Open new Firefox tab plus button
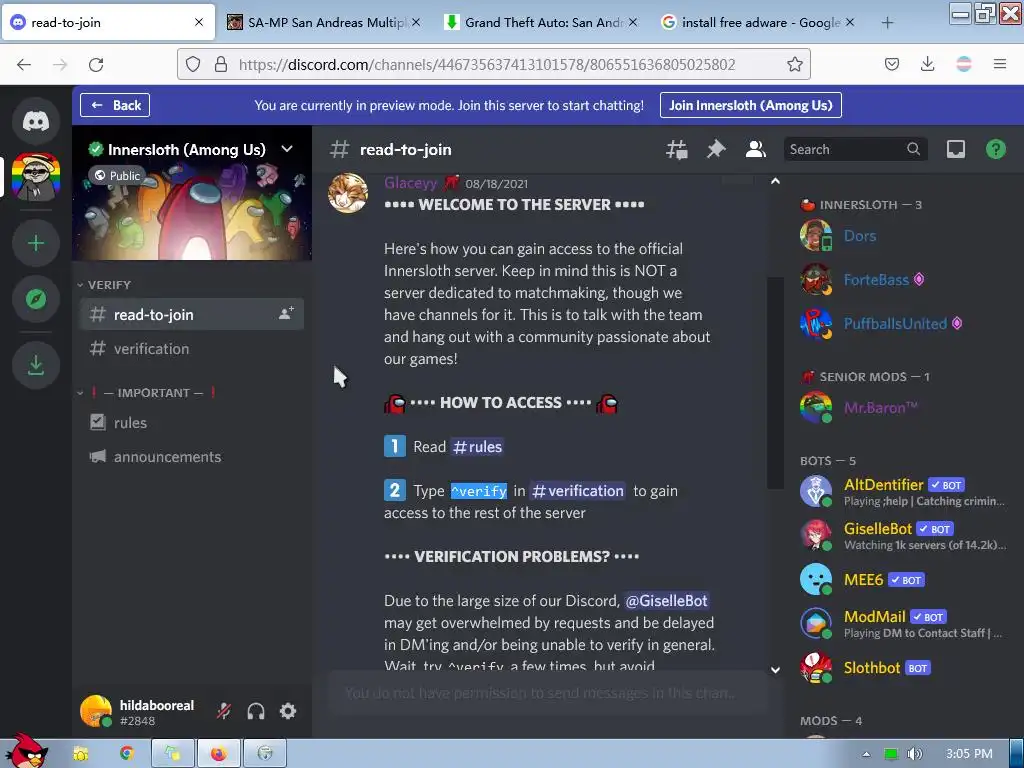1024x768 pixels. click(887, 23)
